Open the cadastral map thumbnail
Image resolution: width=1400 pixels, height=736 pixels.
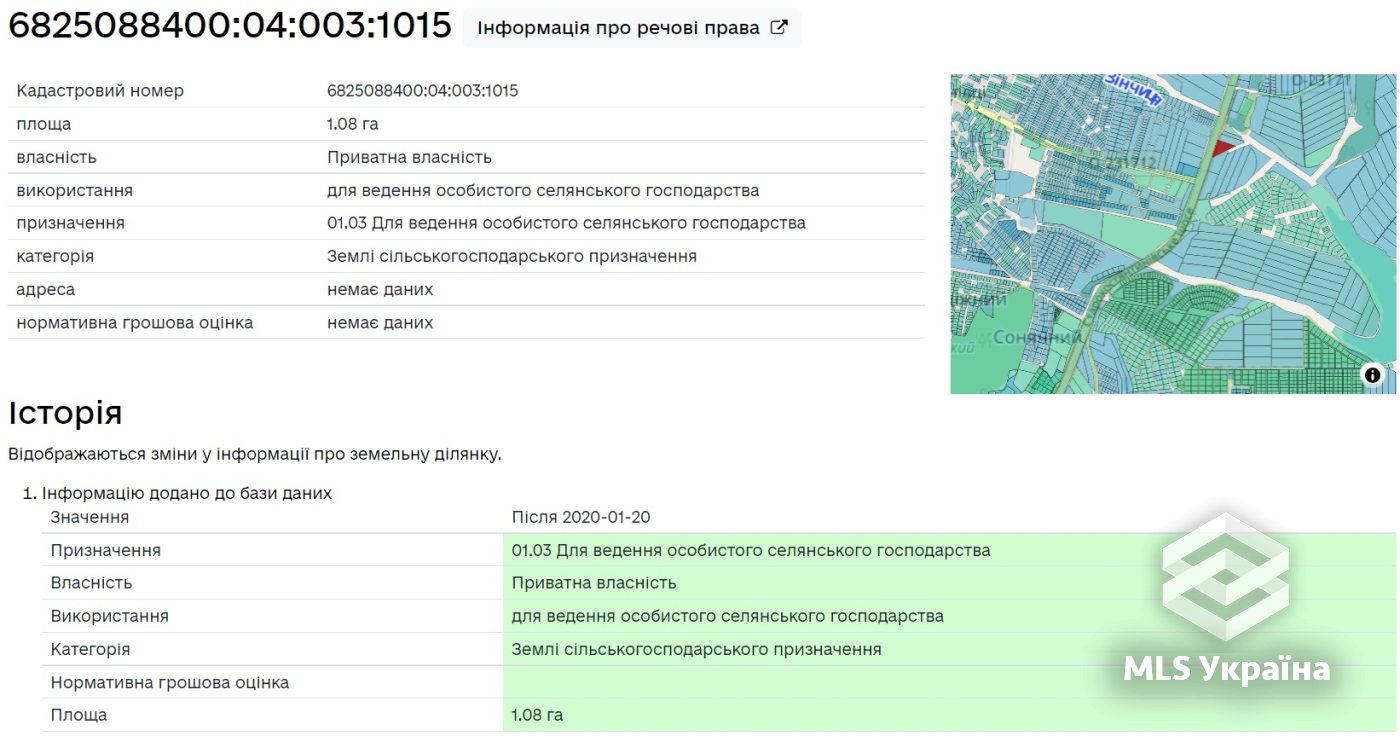pyautogui.click(x=1173, y=234)
